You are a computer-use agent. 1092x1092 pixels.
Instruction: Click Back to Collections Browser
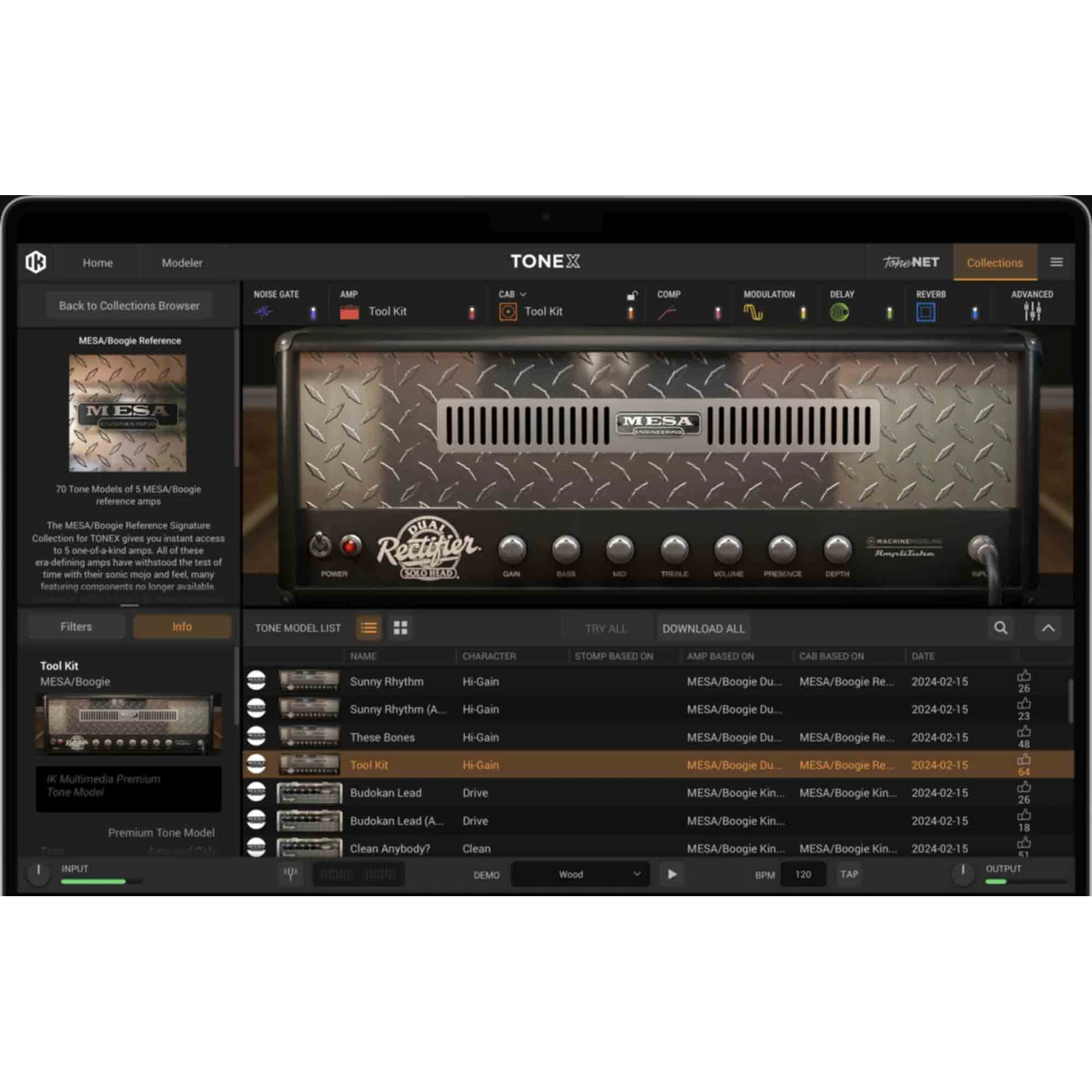point(129,306)
